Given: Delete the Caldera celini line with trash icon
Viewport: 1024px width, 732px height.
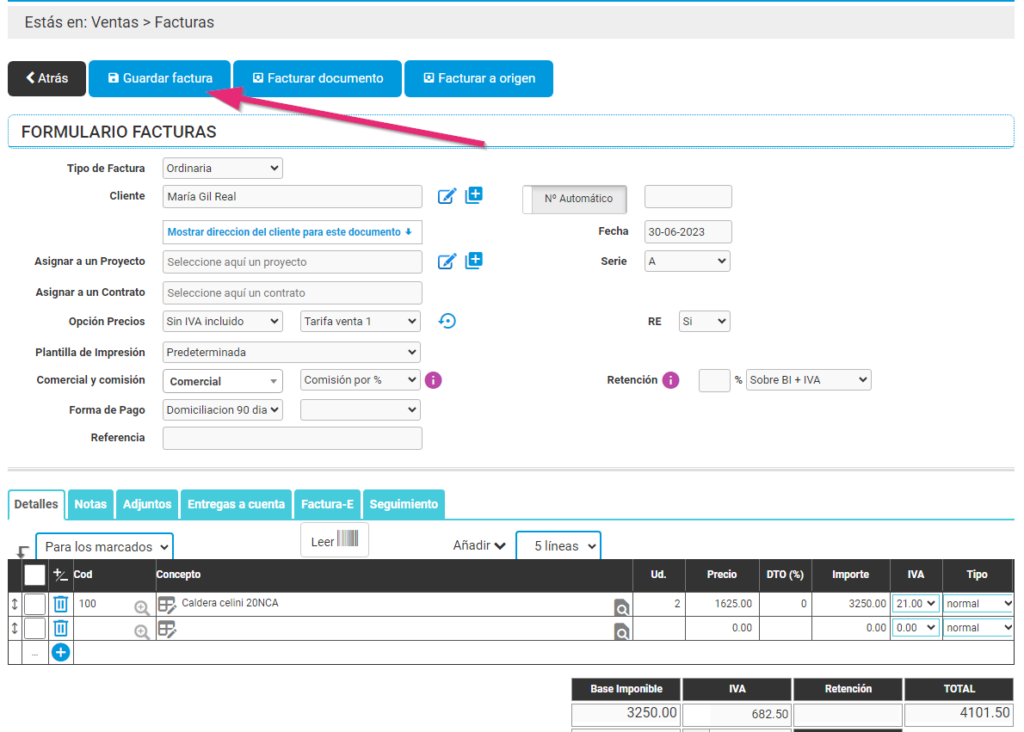Looking at the screenshot, I should tap(60, 603).
